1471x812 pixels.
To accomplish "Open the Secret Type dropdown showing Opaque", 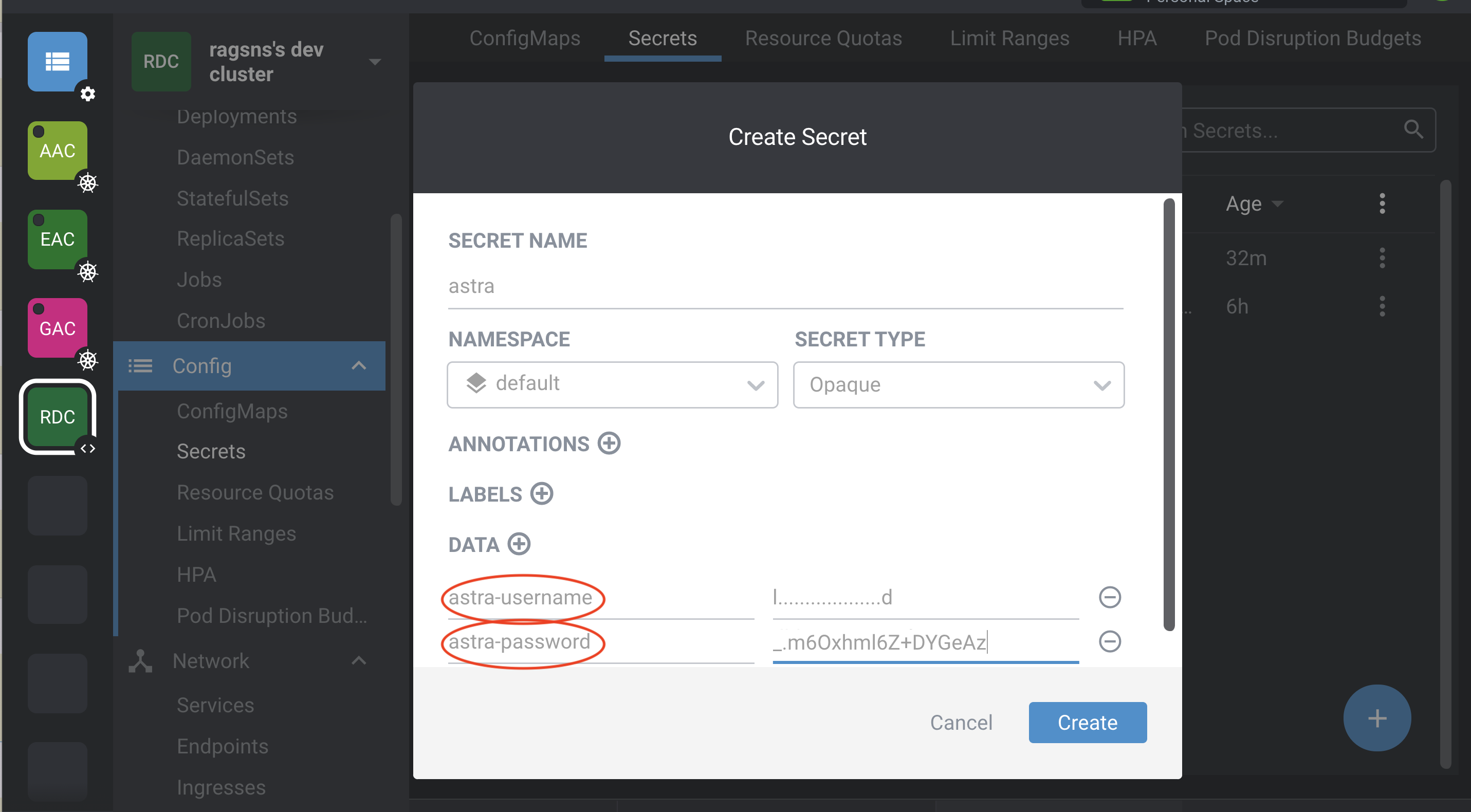I will tap(958, 384).
